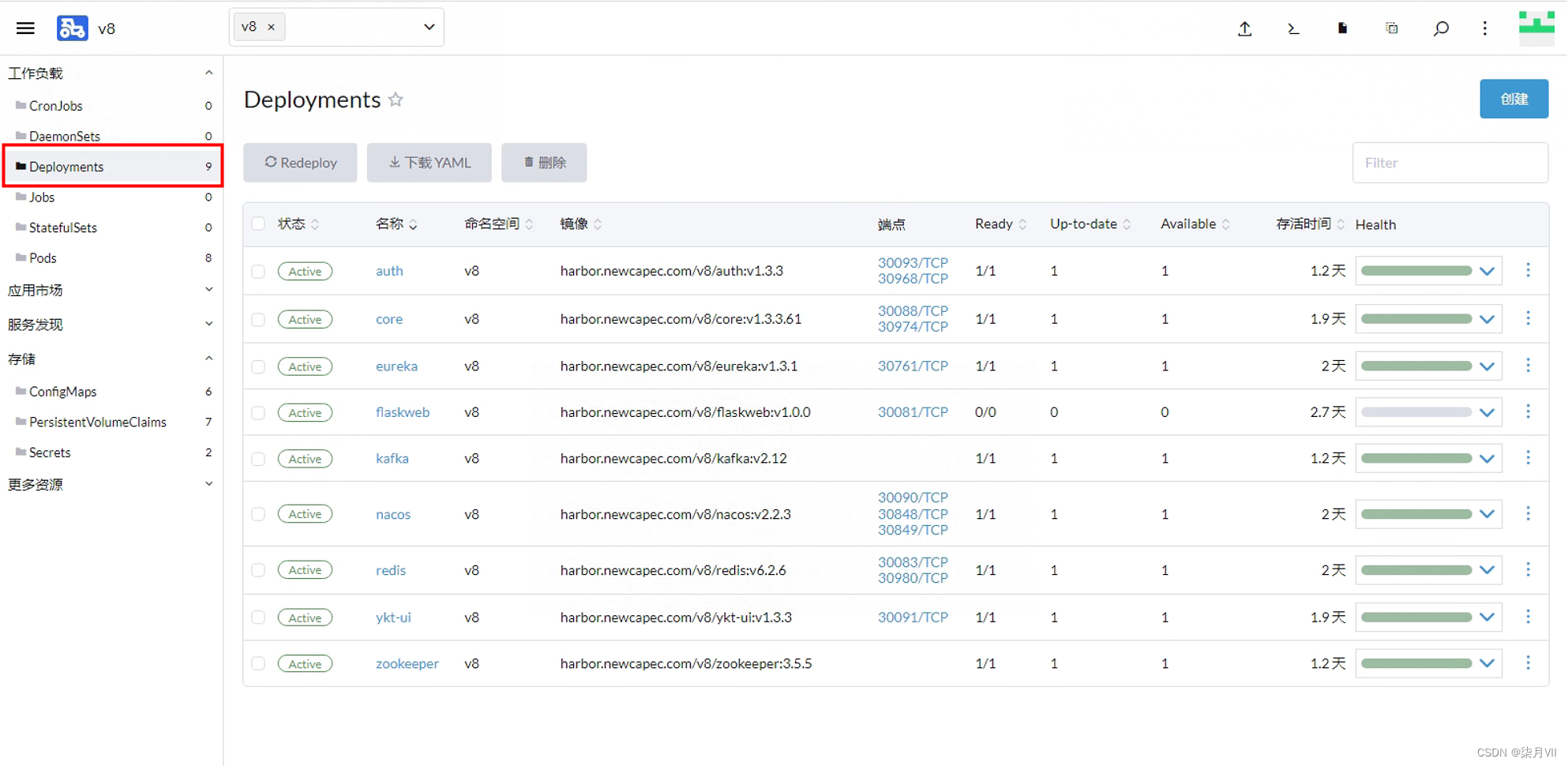This screenshot has height=766, width=1568.
Task: Expand the 服务发现 sidebar section
Action: click(x=208, y=324)
